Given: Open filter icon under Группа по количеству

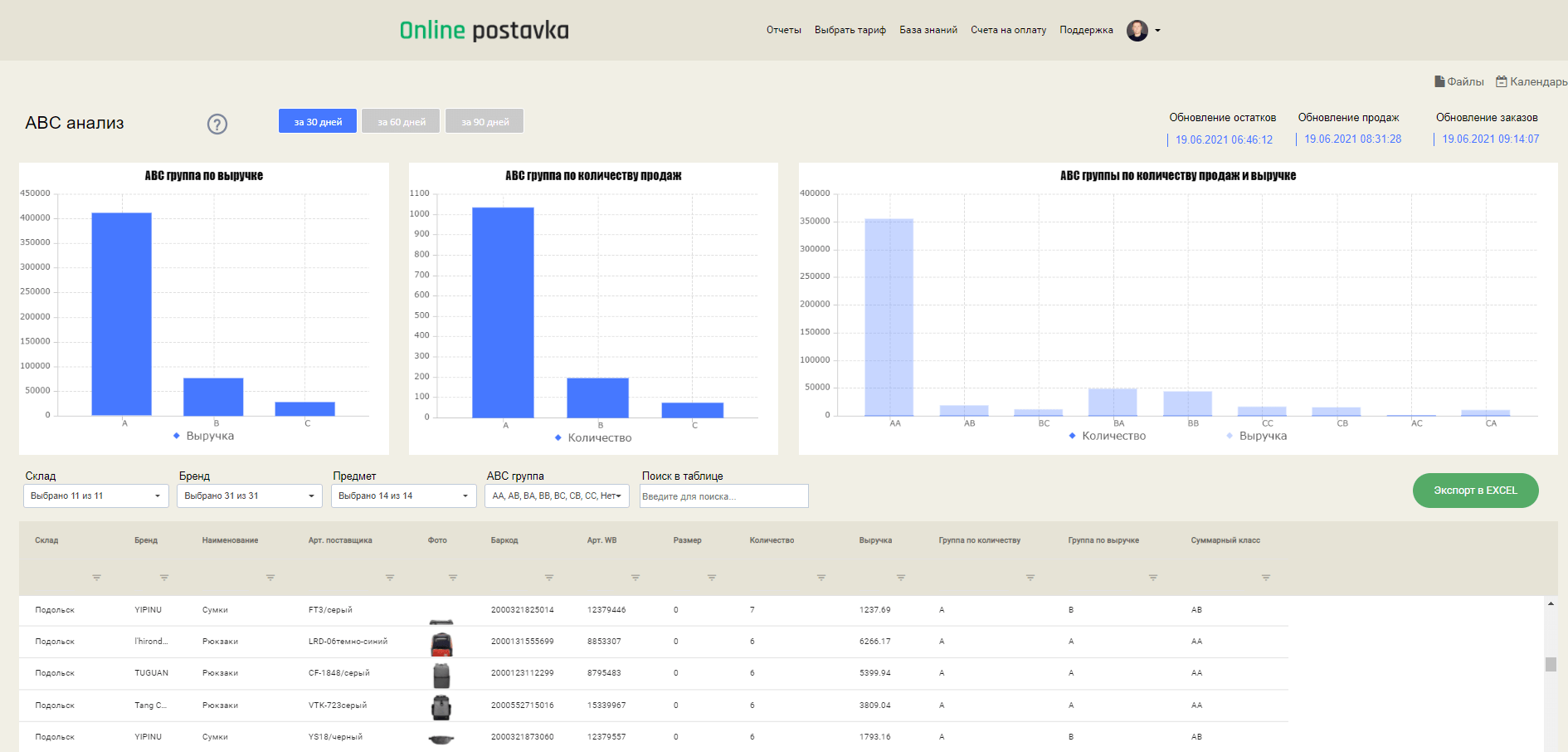Looking at the screenshot, I should coord(1030,578).
